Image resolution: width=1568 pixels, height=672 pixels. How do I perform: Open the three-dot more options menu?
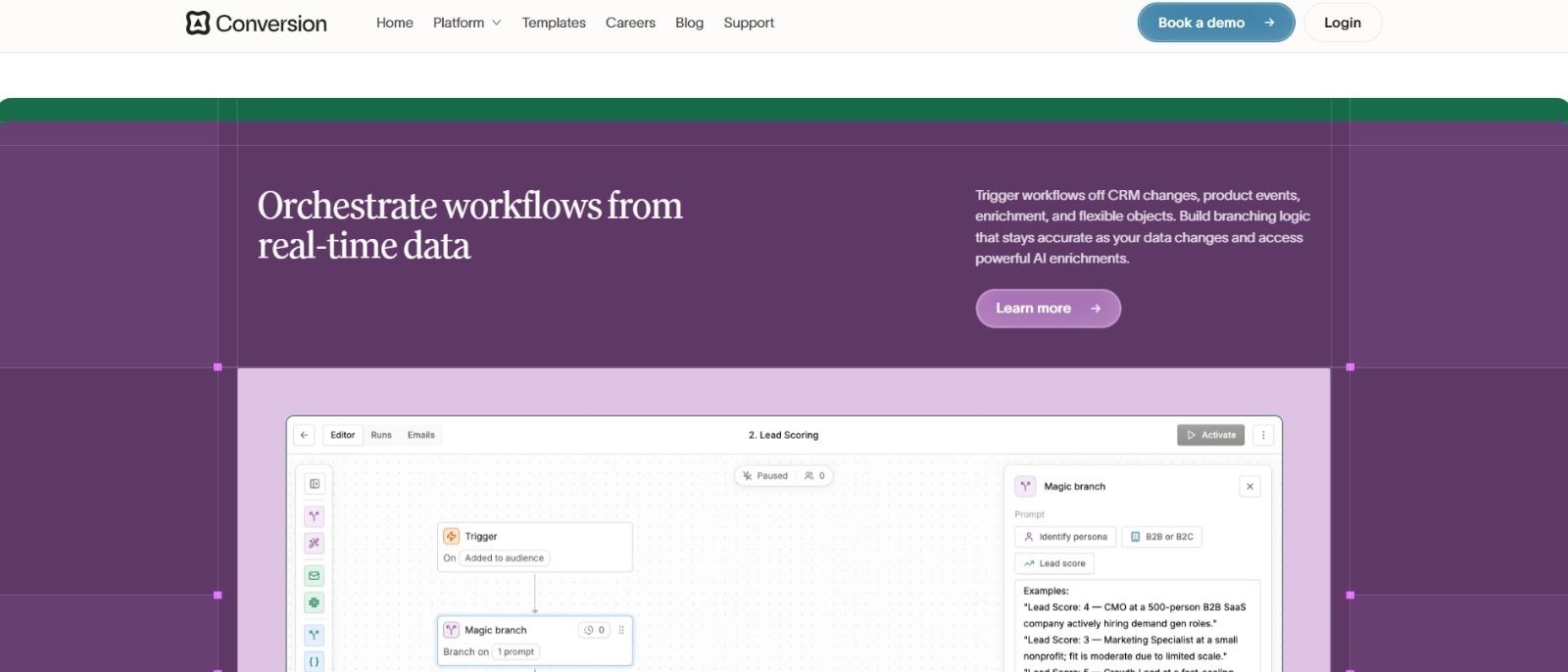(1263, 435)
